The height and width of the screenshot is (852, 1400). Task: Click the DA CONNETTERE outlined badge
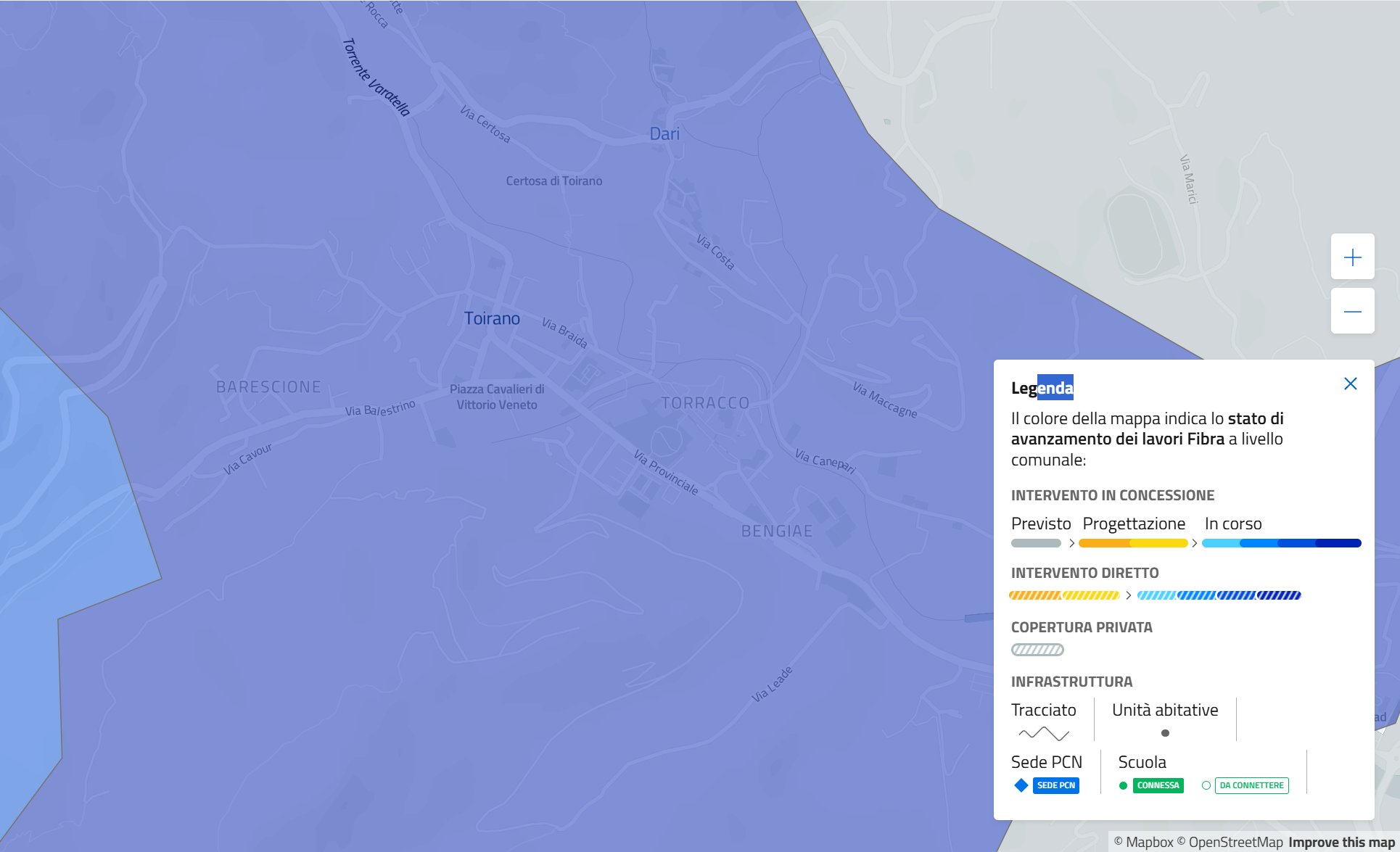tap(1251, 785)
